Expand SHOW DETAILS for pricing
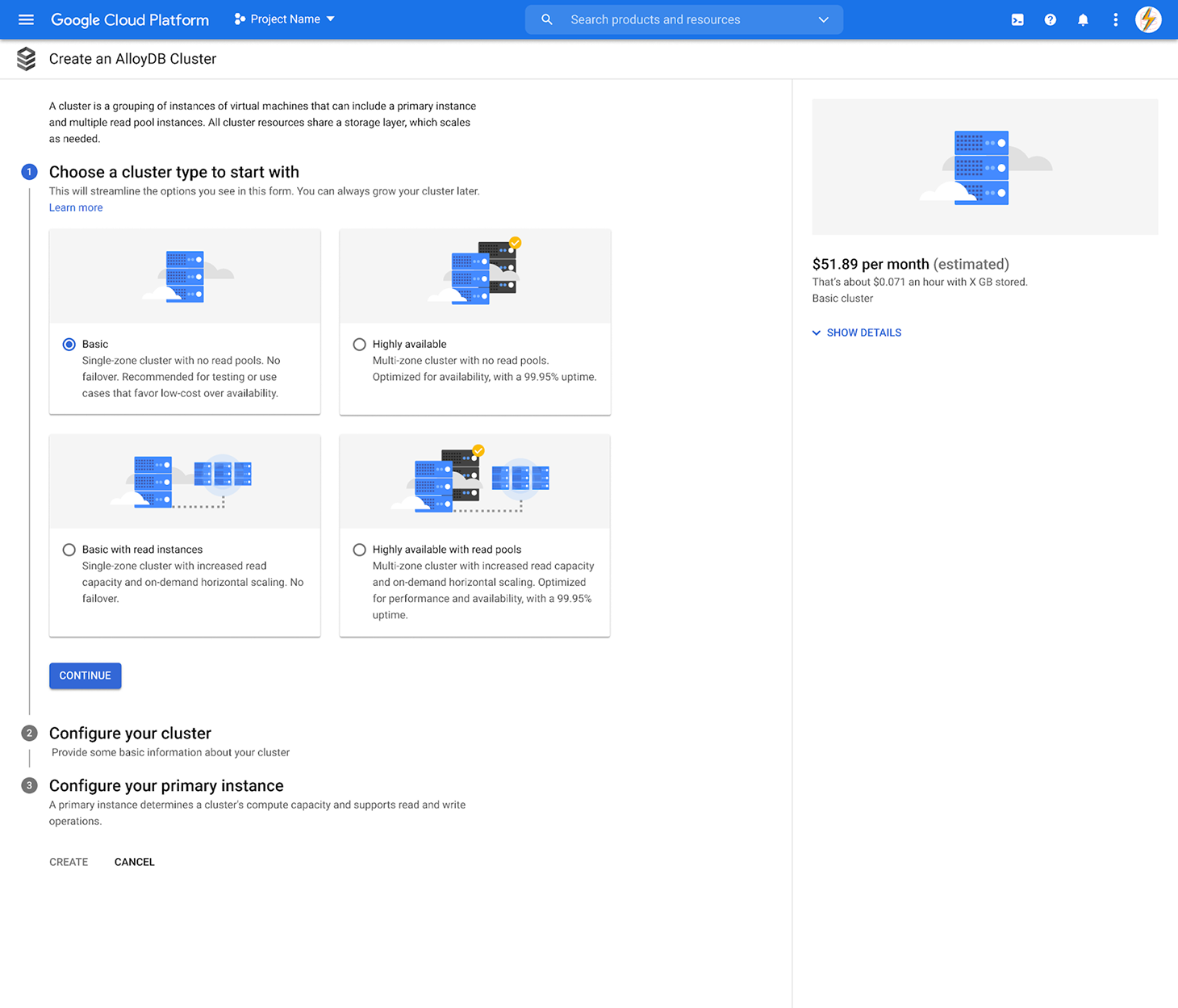This screenshot has width=1178, height=1008. pyautogui.click(x=857, y=333)
